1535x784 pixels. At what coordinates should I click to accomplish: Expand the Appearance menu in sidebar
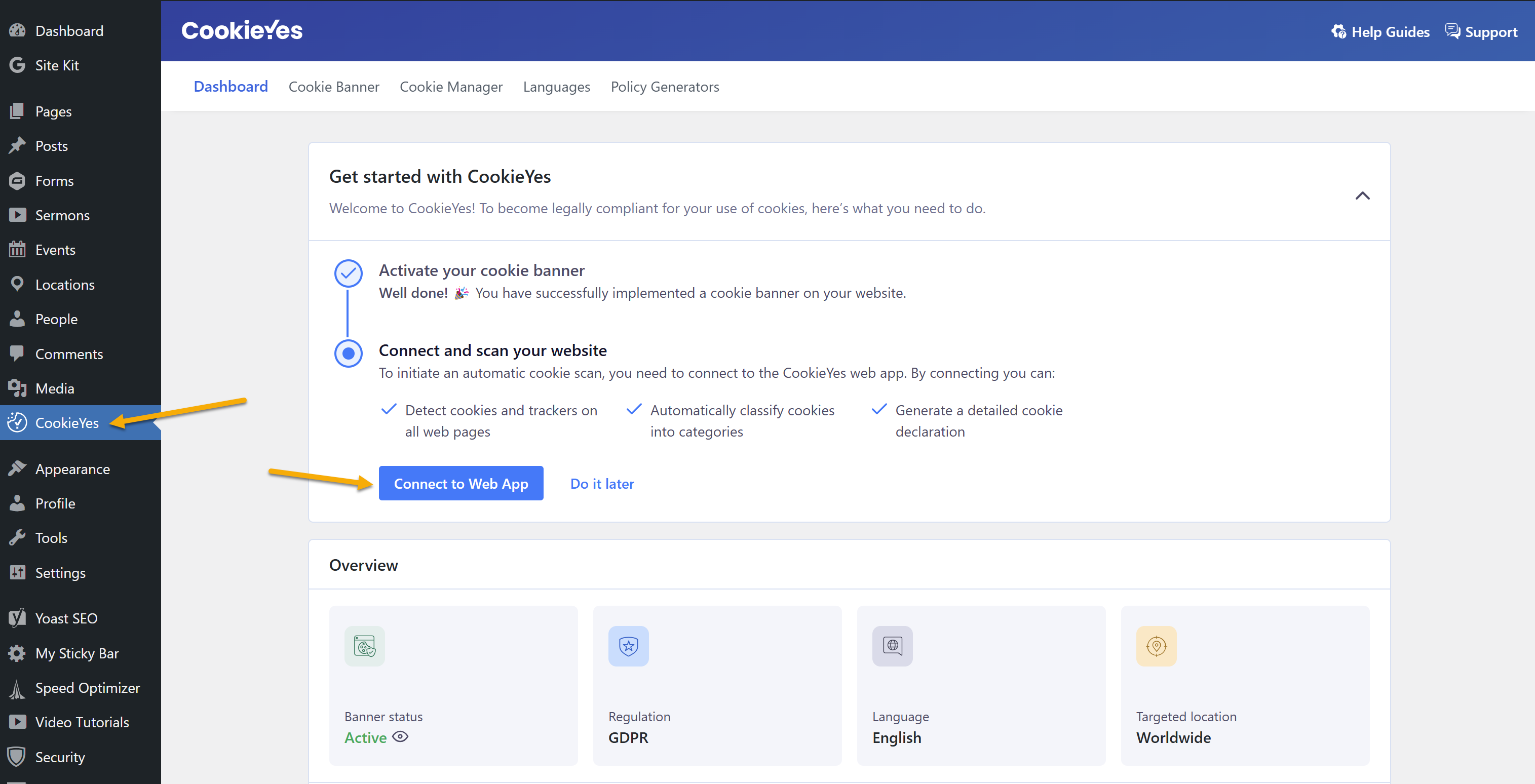coord(72,469)
